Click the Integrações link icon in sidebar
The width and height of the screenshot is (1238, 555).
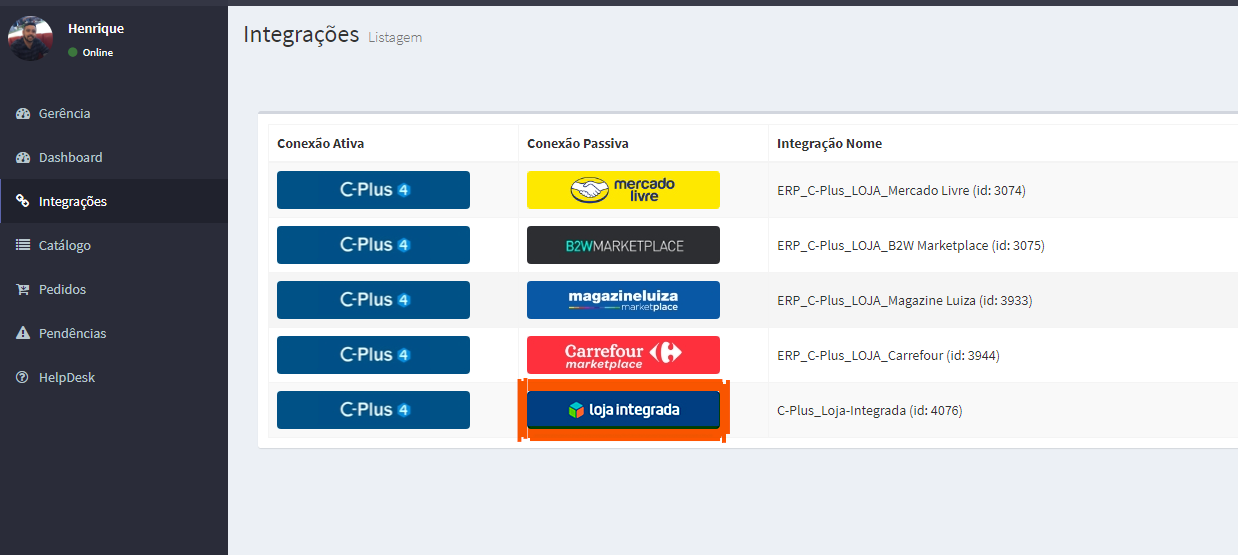(23, 202)
